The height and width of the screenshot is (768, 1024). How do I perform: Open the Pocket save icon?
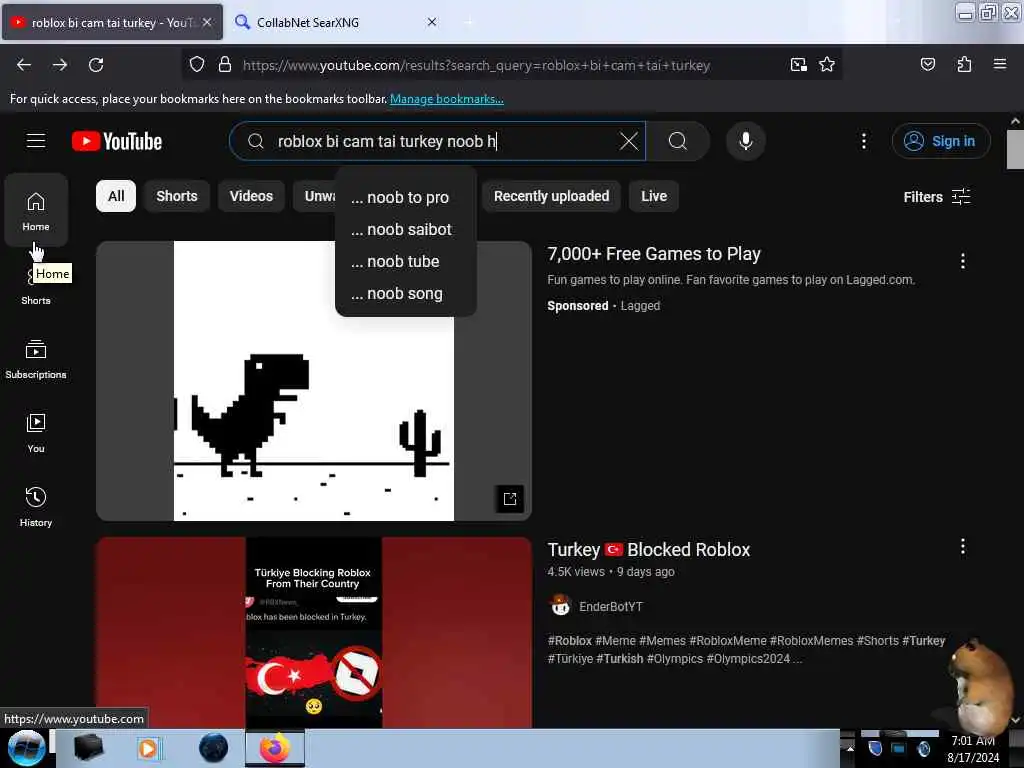point(927,64)
